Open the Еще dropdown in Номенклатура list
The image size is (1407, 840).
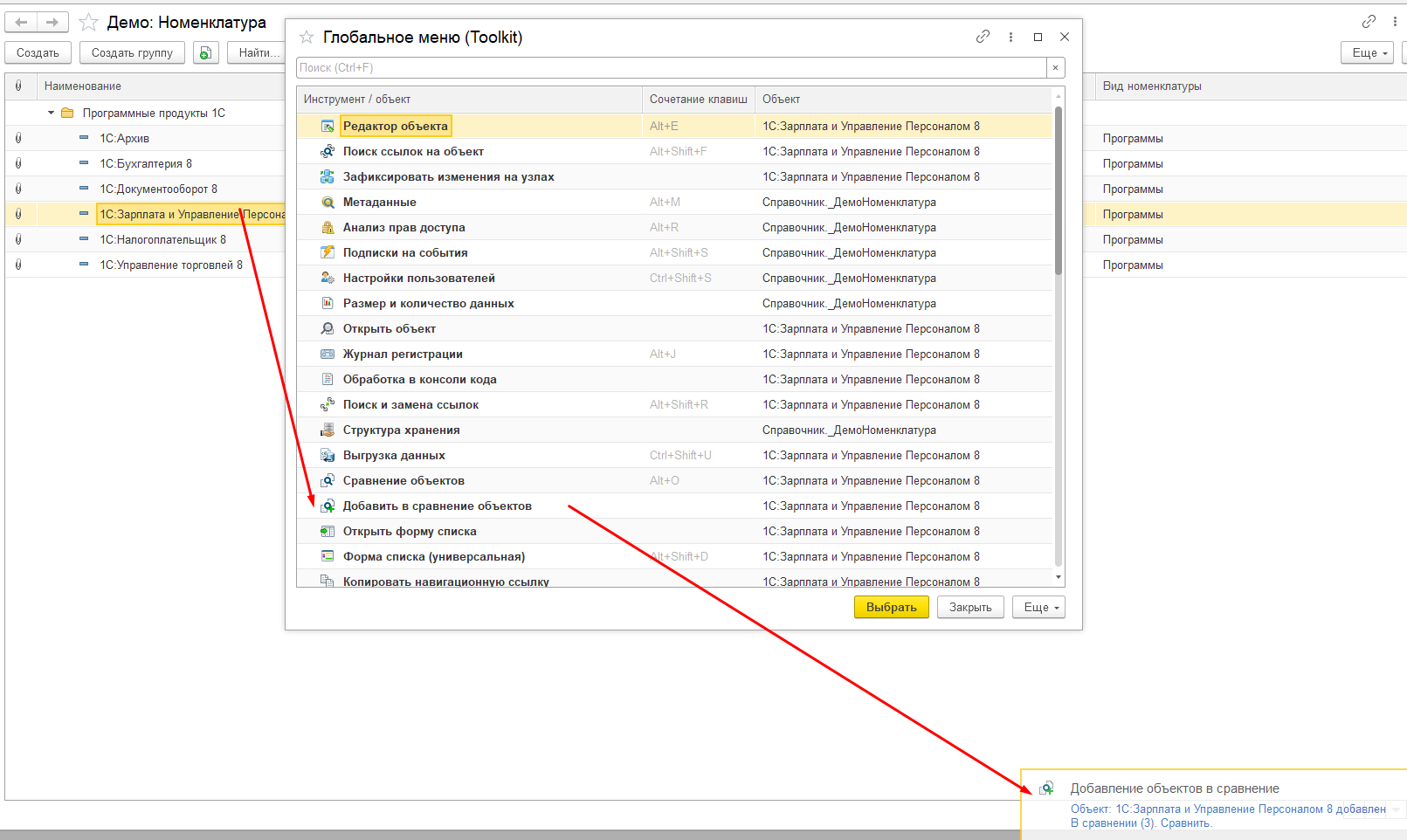(1368, 53)
